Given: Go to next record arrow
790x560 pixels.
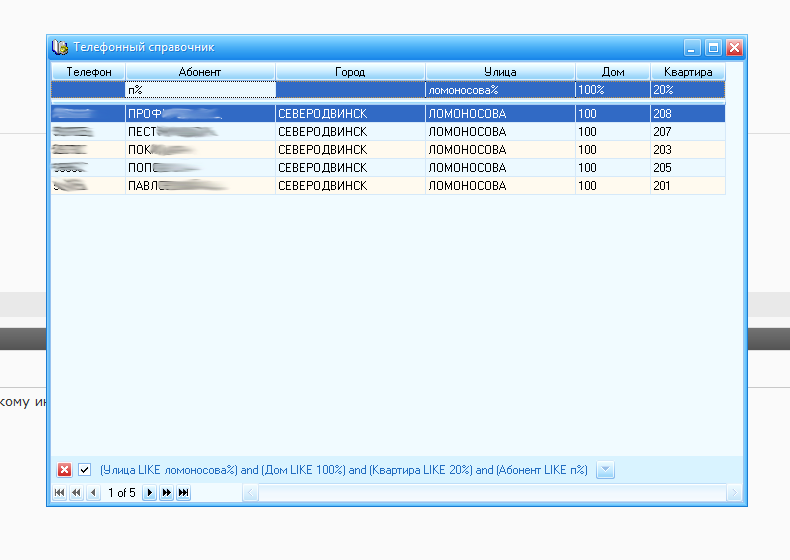Looking at the screenshot, I should (x=150, y=492).
